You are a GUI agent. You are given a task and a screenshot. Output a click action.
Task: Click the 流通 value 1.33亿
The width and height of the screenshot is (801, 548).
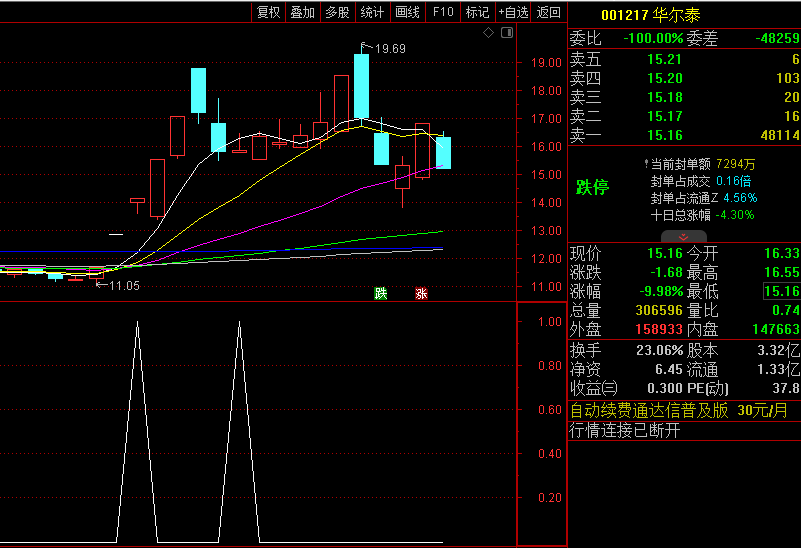[778, 369]
